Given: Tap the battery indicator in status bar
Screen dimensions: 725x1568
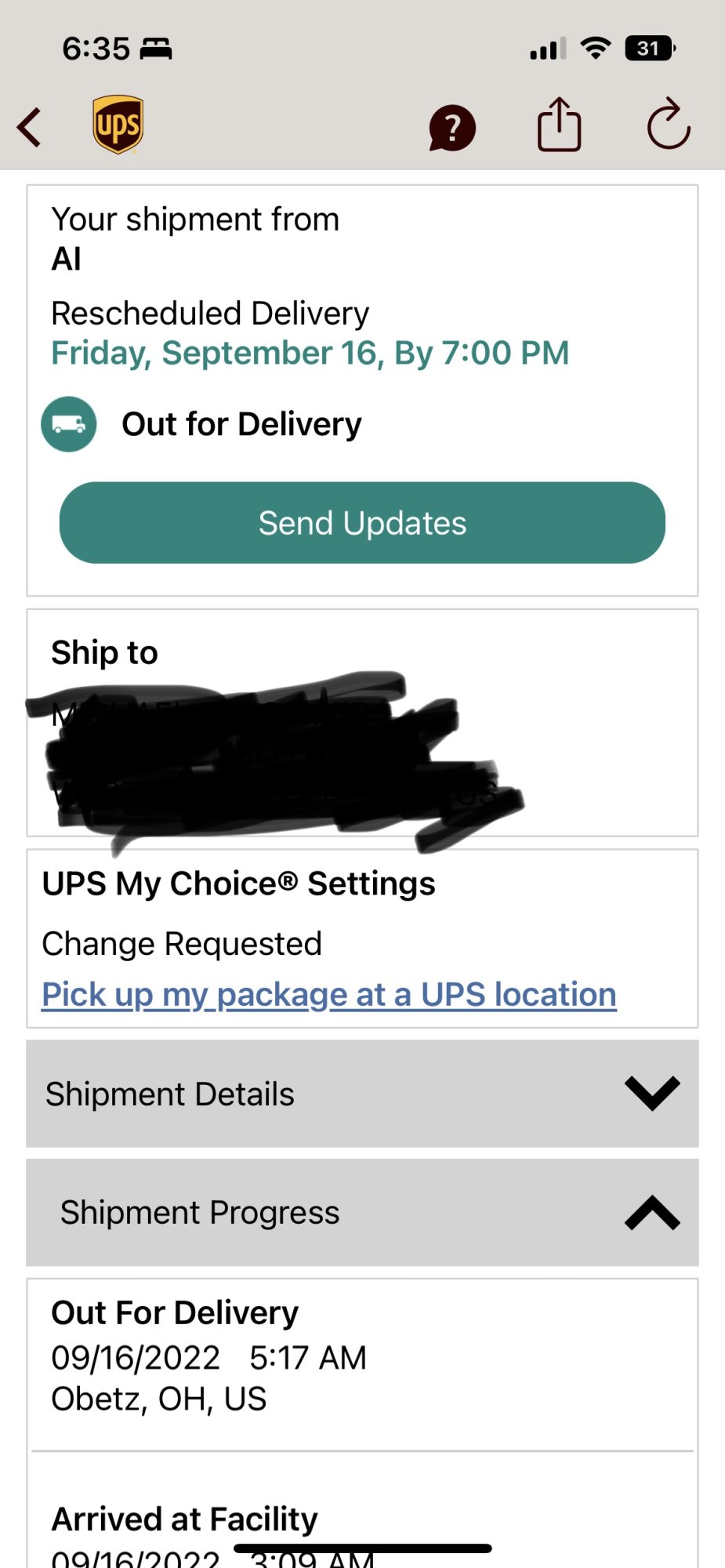Looking at the screenshot, I should click(x=650, y=49).
